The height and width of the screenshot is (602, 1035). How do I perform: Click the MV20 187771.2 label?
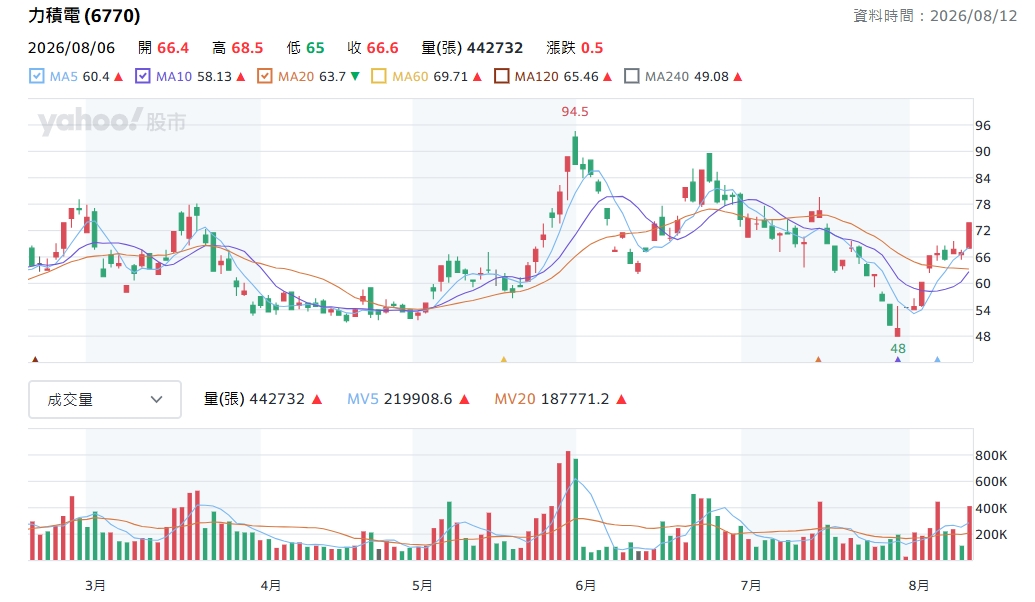click(x=552, y=399)
